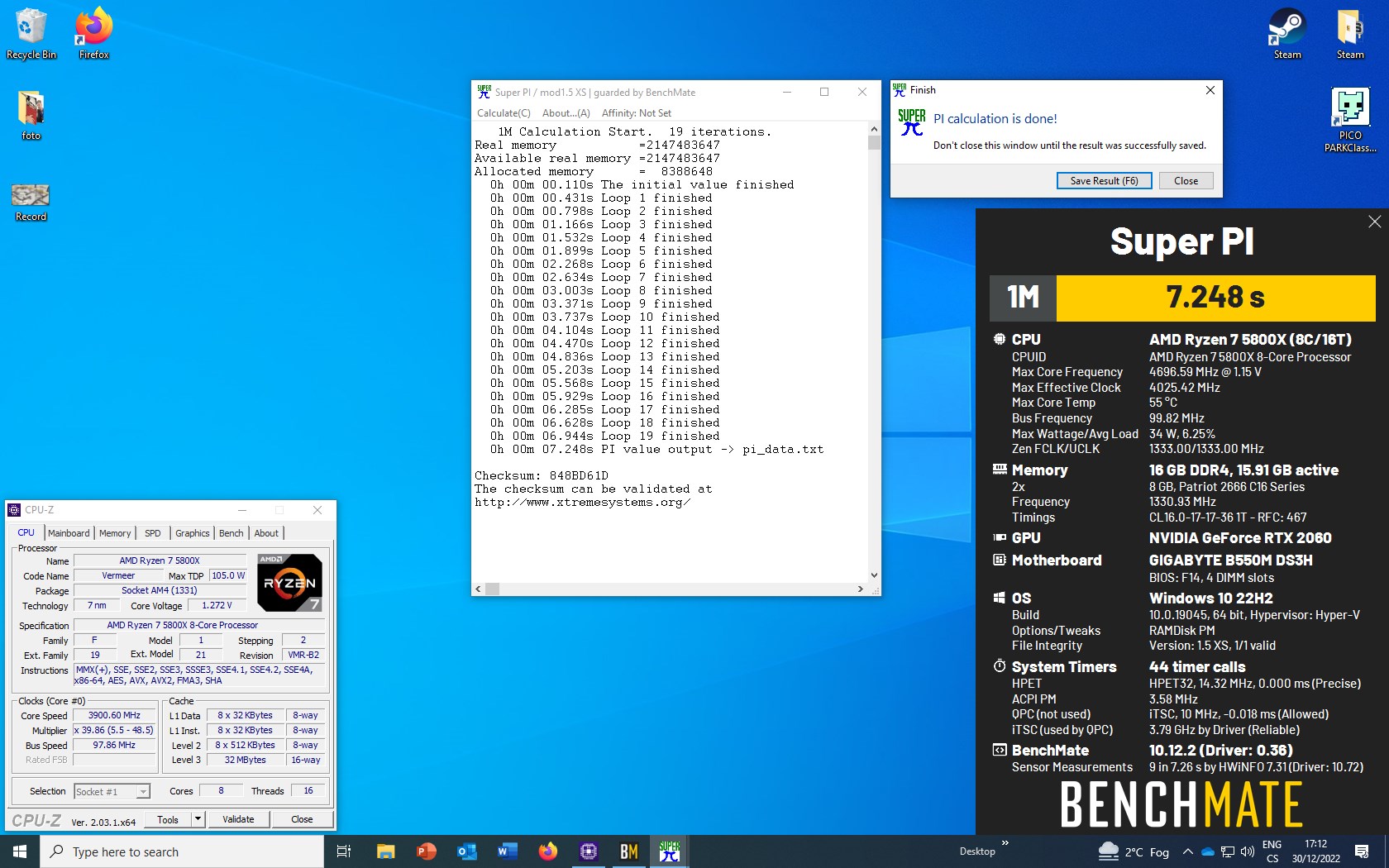Switch to Firefox in the taskbar

point(547,851)
